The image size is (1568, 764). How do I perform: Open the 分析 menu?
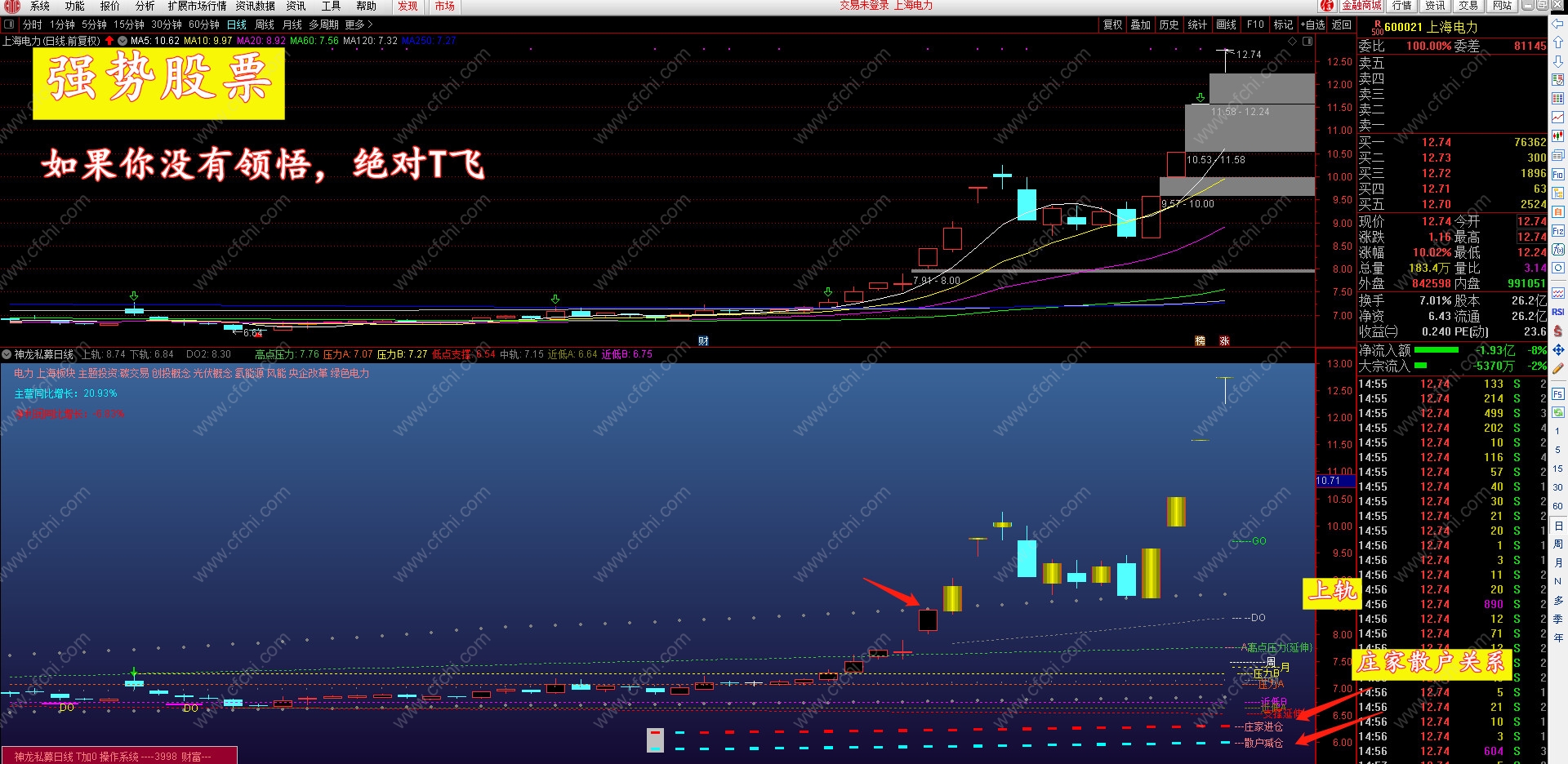point(145,6)
